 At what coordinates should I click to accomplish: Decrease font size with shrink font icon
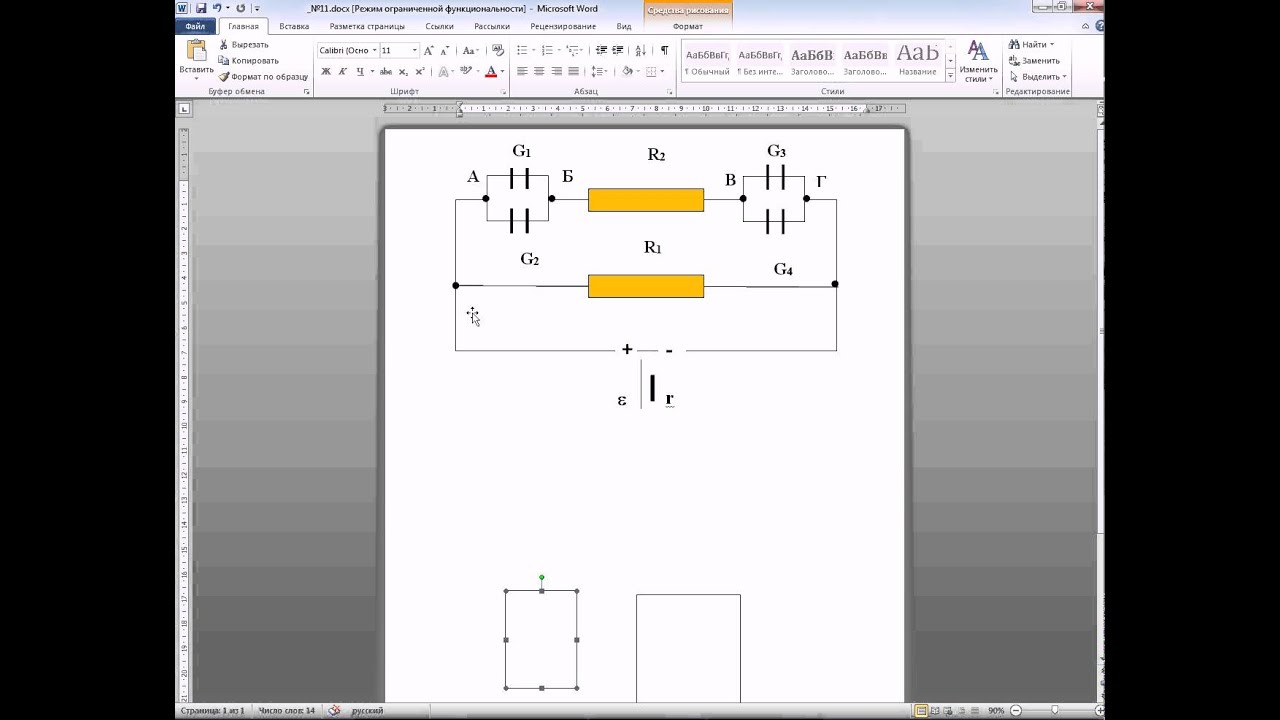[445, 50]
